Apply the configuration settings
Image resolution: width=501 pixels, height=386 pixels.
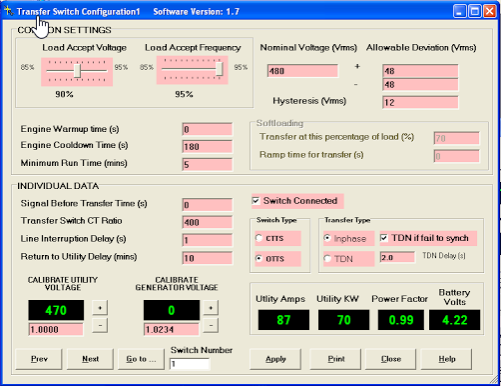pos(275,359)
